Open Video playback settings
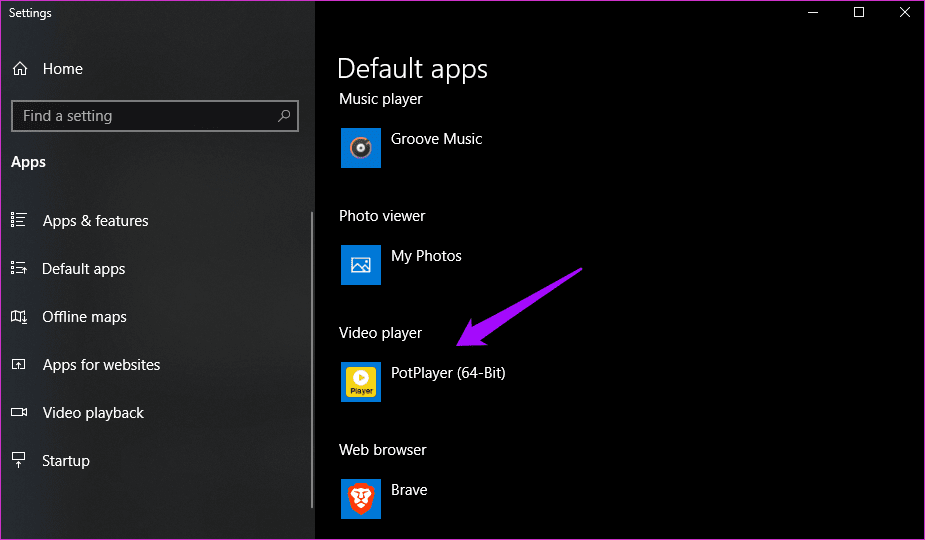The image size is (925, 540). (x=93, y=413)
